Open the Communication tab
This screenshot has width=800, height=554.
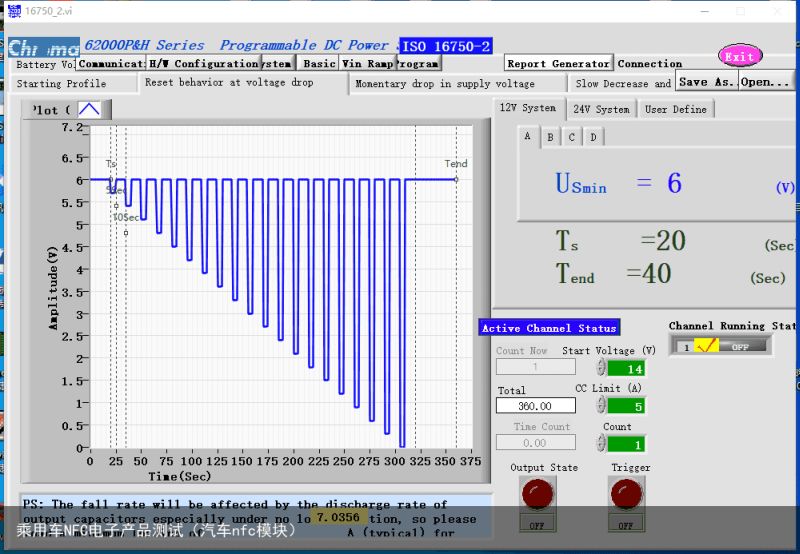coord(111,63)
